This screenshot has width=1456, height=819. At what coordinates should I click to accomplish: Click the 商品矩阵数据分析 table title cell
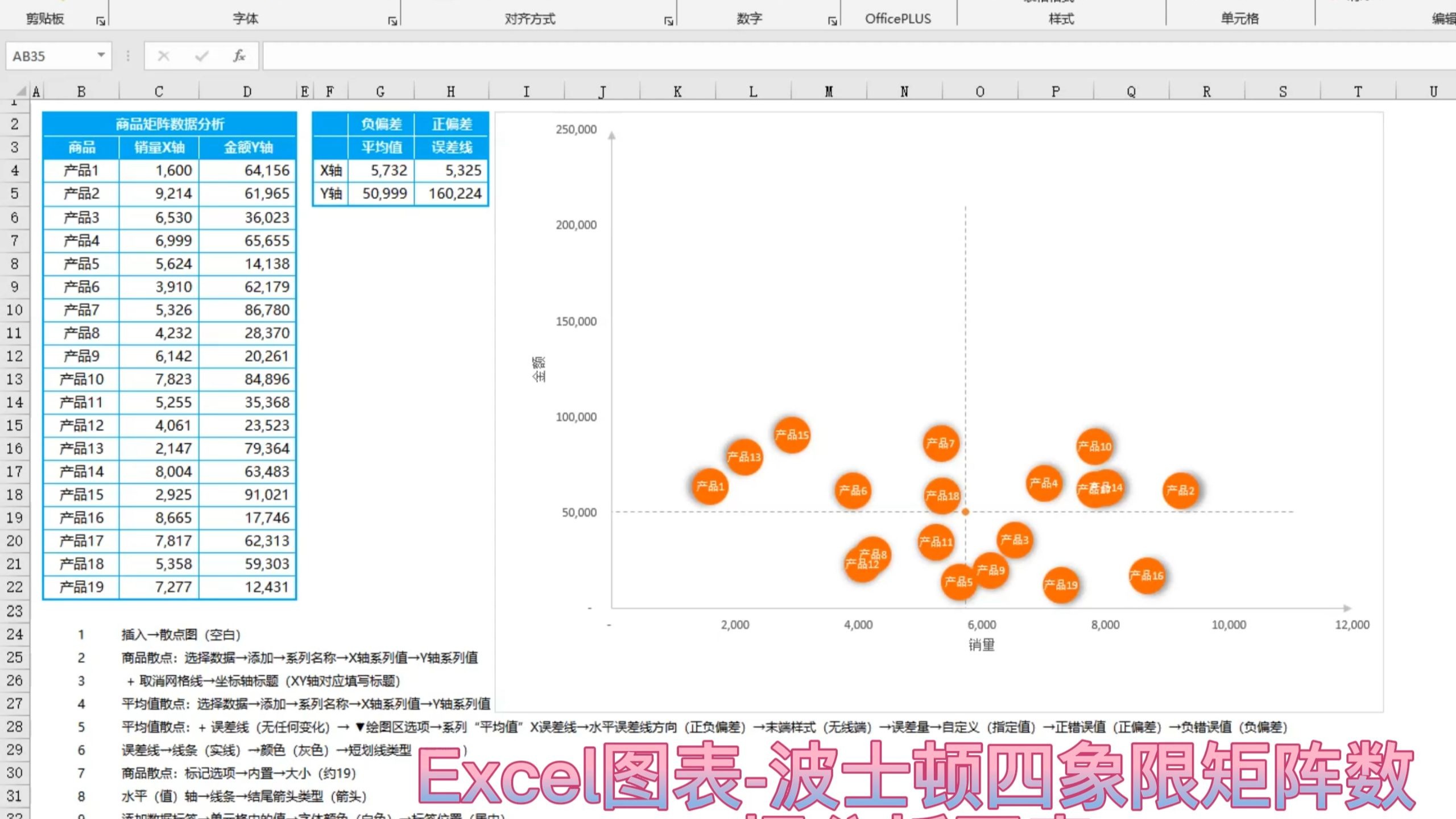169,124
